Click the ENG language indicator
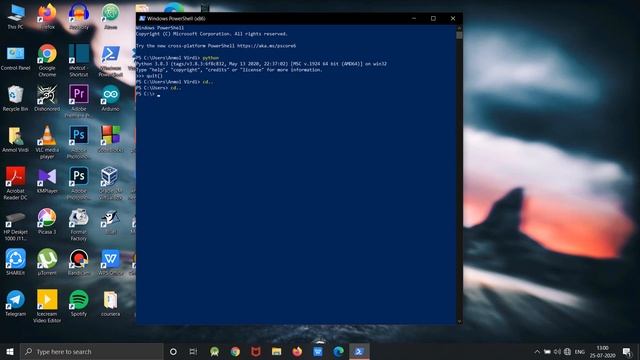The image size is (640, 360). point(580,352)
